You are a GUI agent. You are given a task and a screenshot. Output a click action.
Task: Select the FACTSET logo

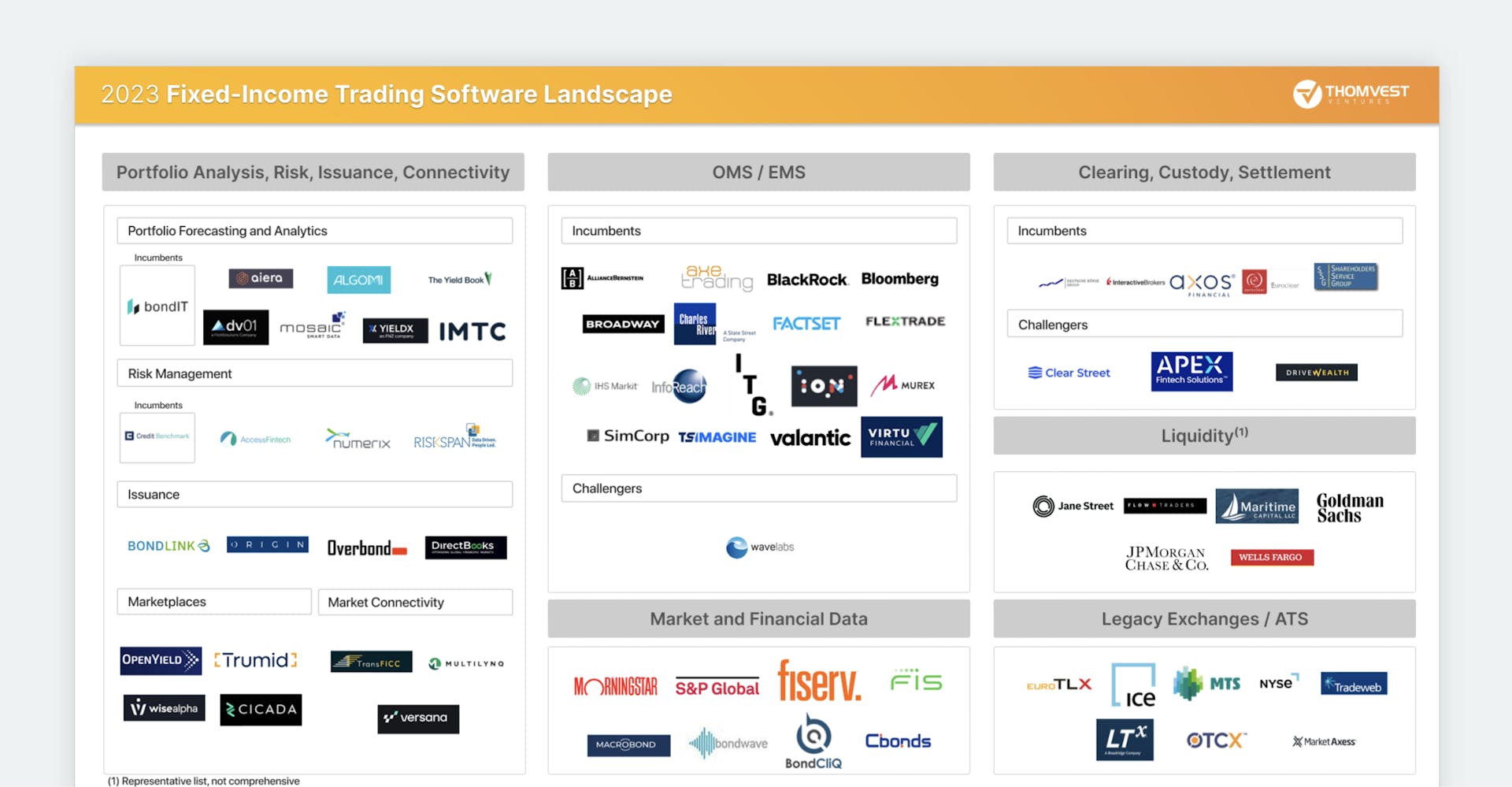click(x=806, y=324)
